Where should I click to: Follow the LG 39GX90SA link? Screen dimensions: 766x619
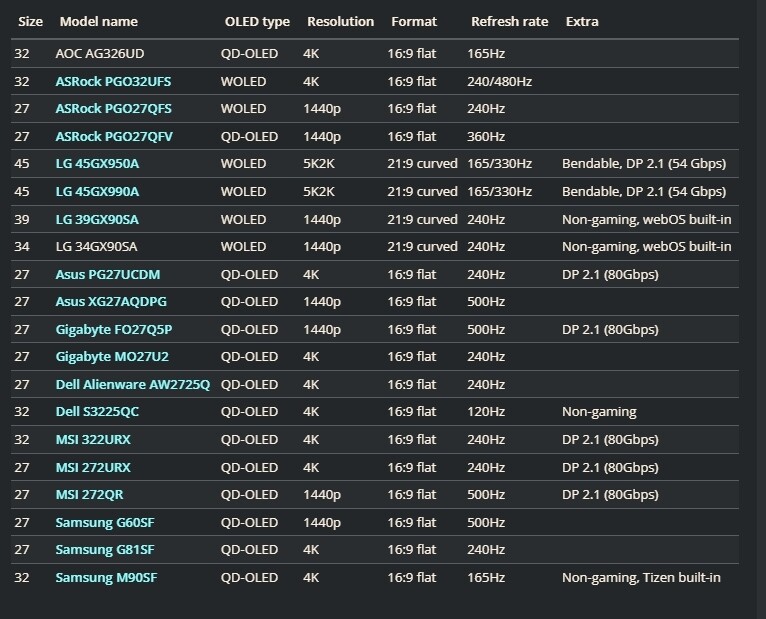click(x=97, y=219)
